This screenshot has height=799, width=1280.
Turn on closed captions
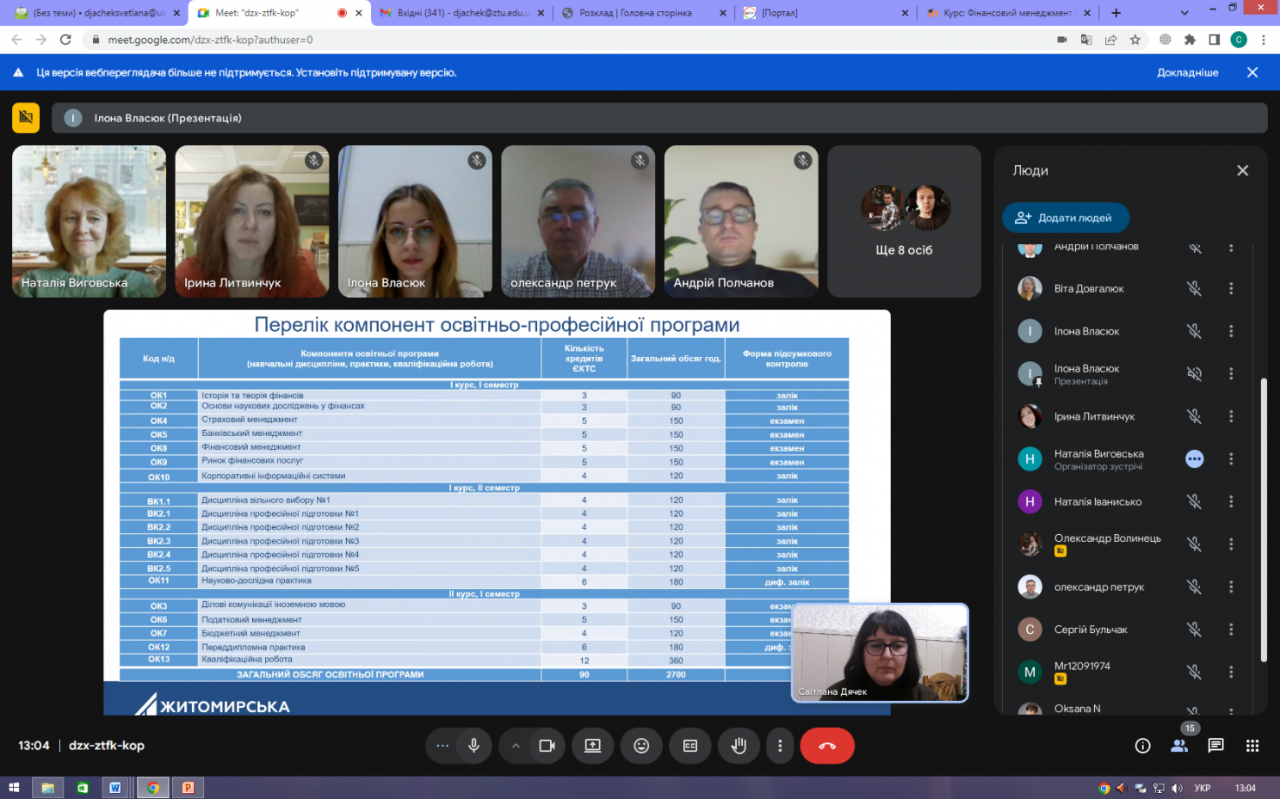coord(690,746)
